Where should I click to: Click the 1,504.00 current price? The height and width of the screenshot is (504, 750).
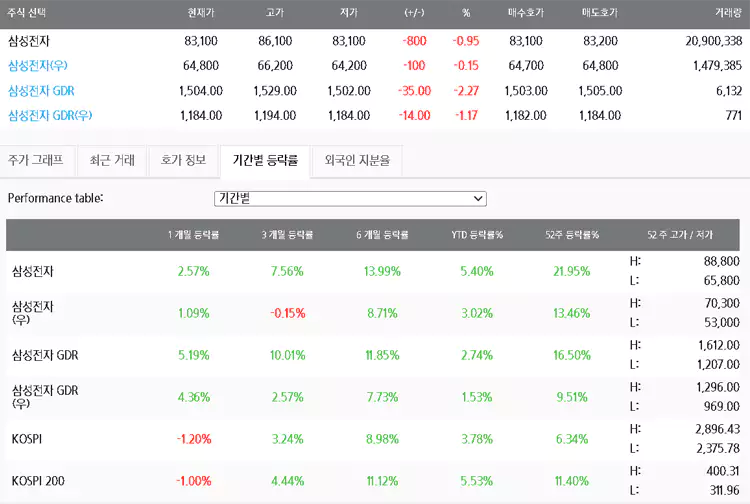click(201, 90)
